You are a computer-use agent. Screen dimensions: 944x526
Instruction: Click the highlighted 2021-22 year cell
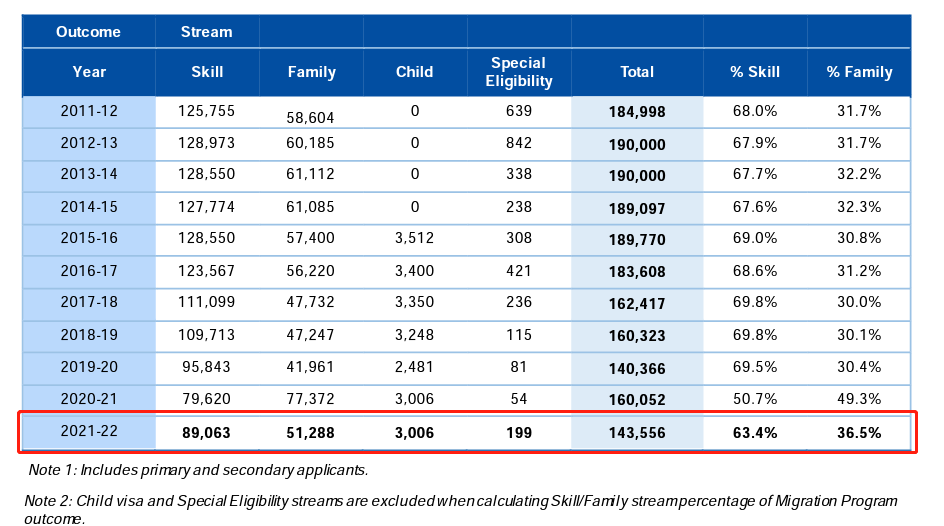[x=88, y=433]
